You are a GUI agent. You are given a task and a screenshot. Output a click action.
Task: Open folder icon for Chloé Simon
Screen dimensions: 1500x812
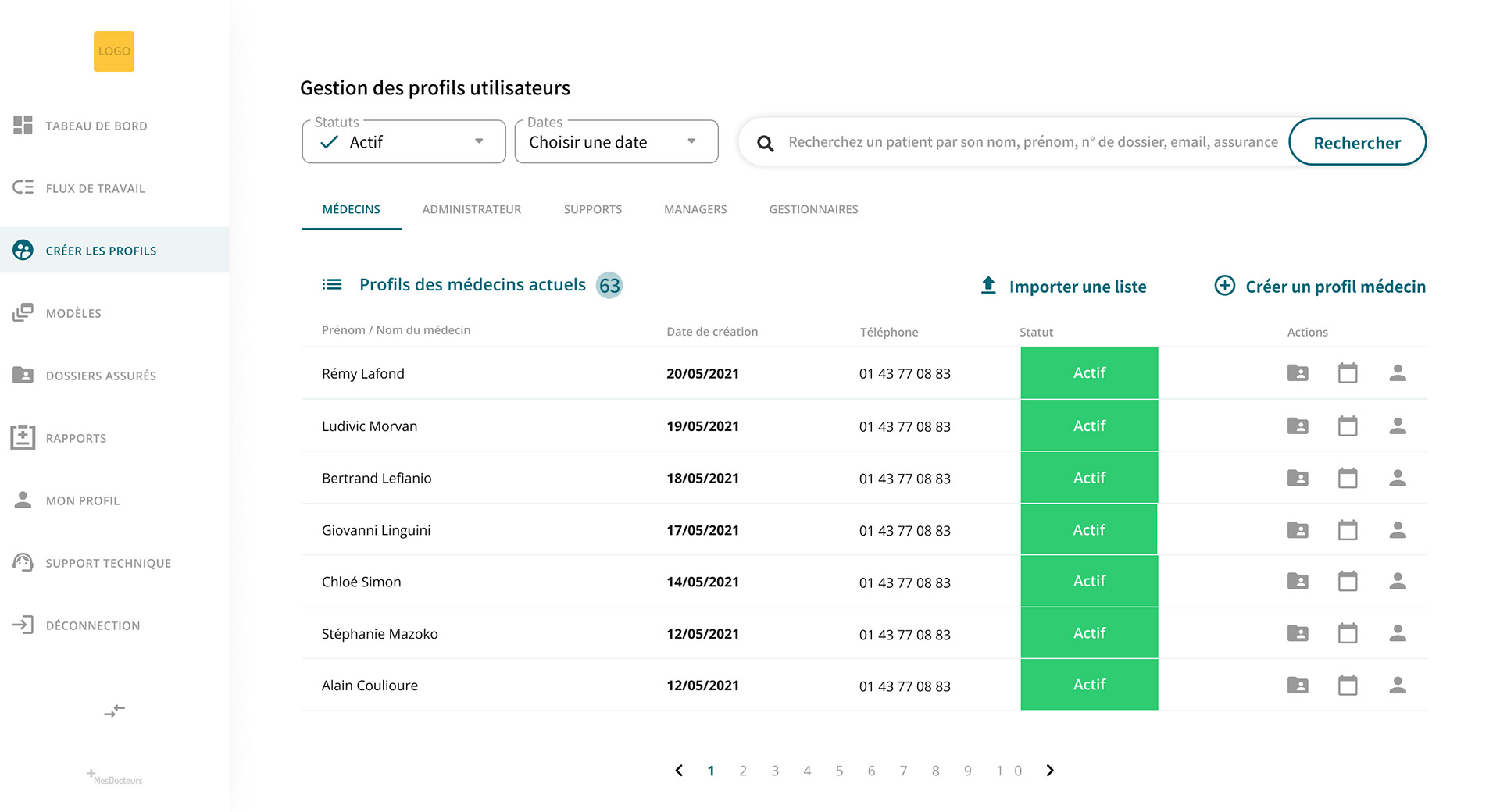coord(1298,581)
